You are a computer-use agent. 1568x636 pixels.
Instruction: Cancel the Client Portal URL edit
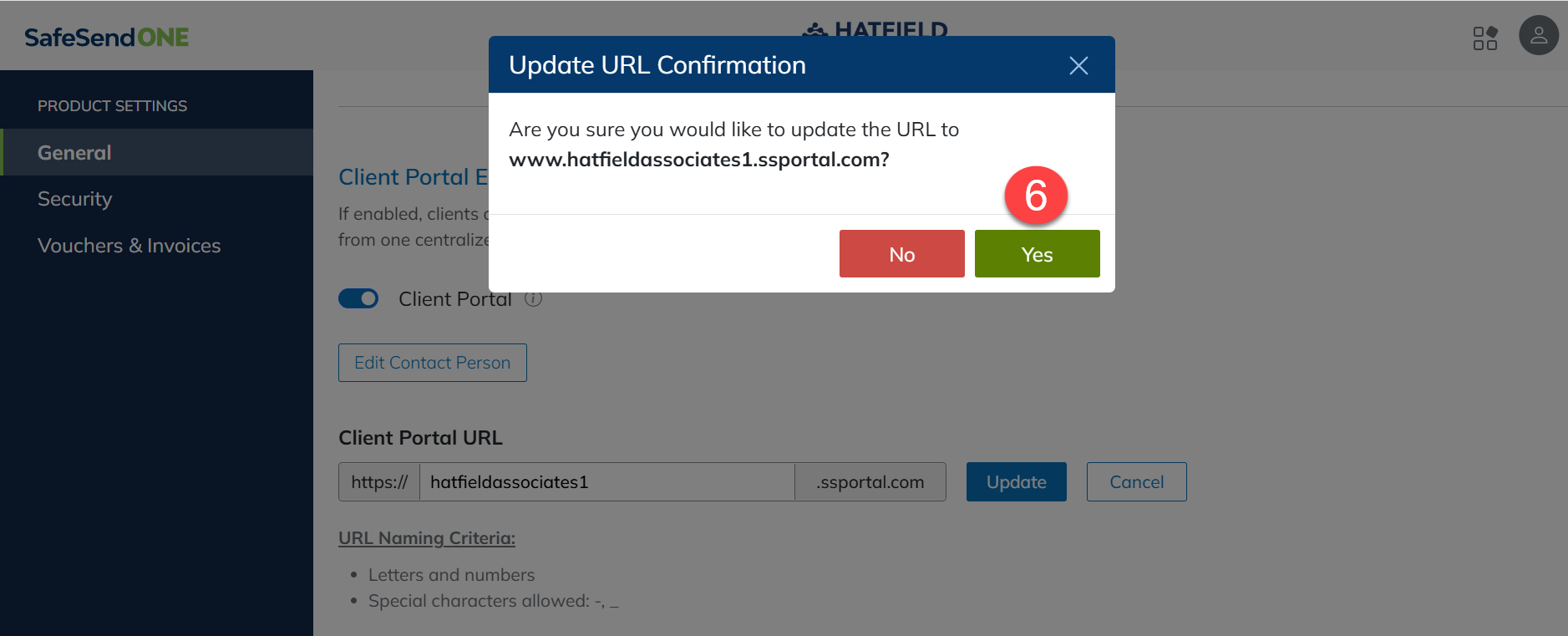coord(1137,482)
